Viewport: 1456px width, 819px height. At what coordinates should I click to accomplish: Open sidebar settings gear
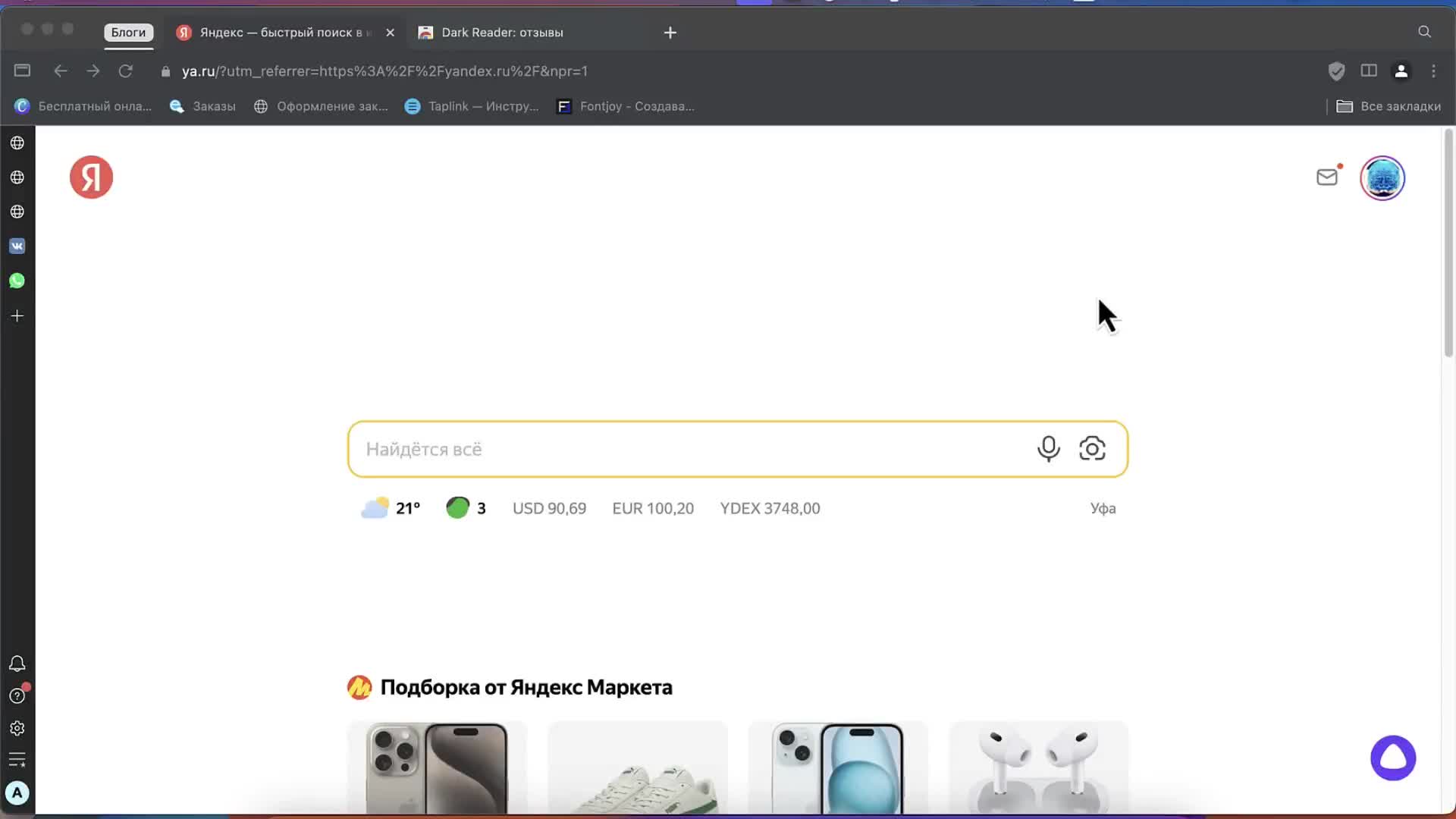coord(17,728)
